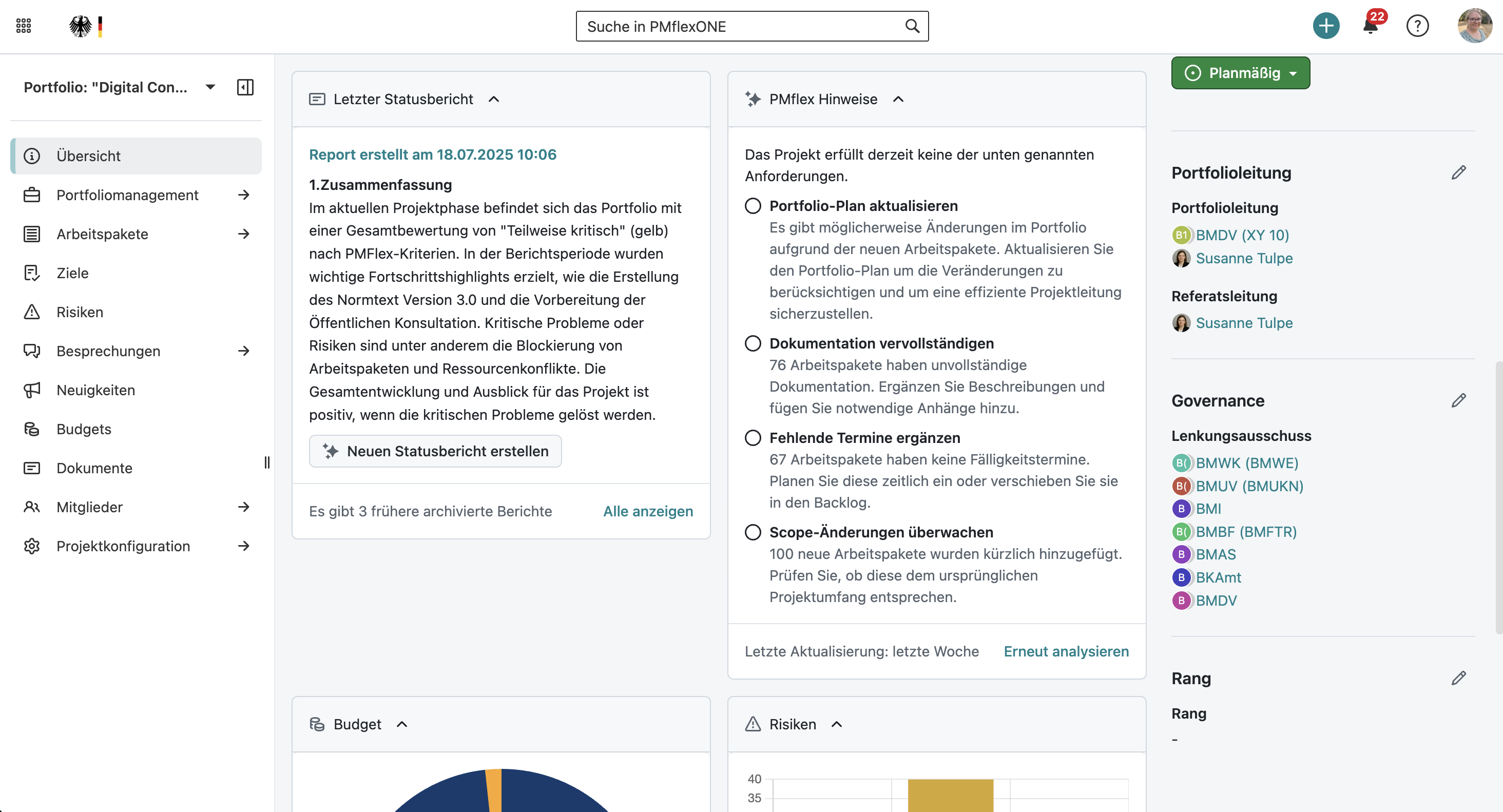Edit the Portfolioleitung section with the pencil
This screenshot has height=812, width=1503.
tap(1459, 172)
